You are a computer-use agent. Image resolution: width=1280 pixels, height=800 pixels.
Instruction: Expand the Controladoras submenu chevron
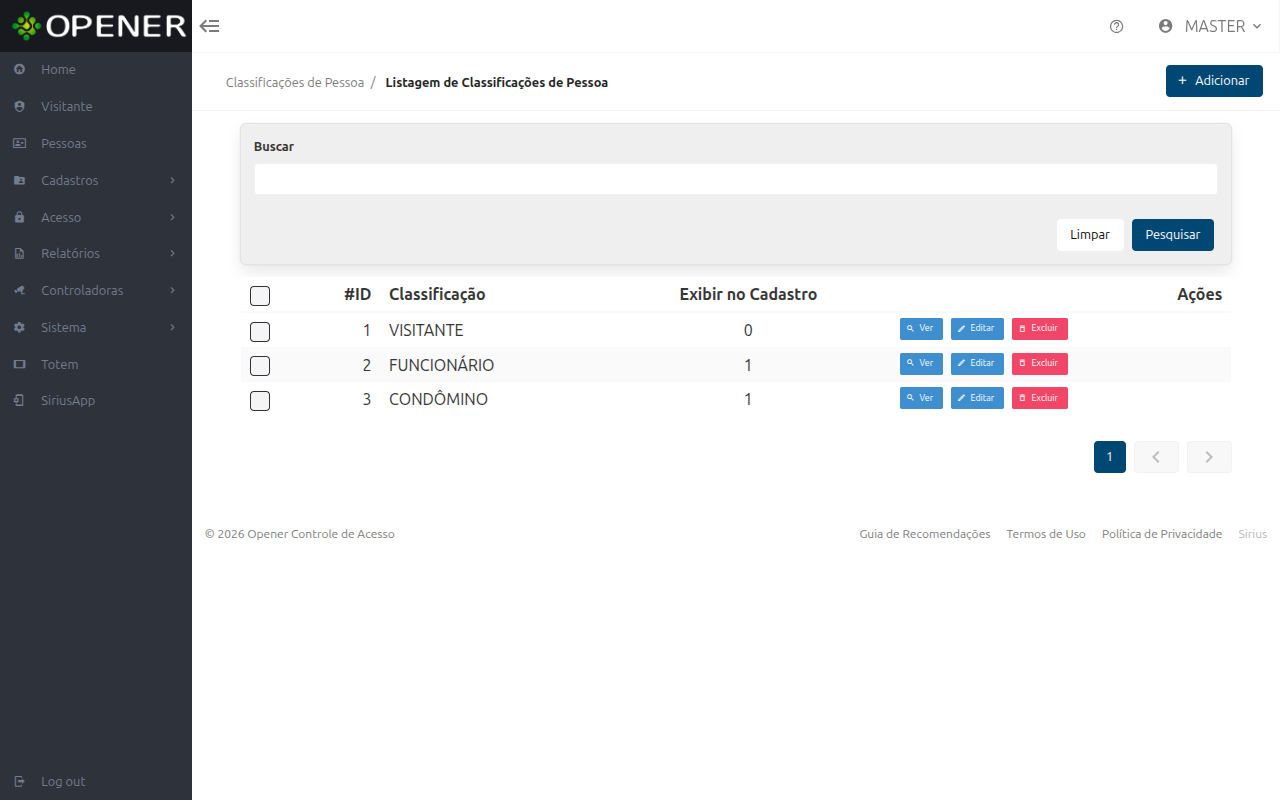[x=173, y=291]
